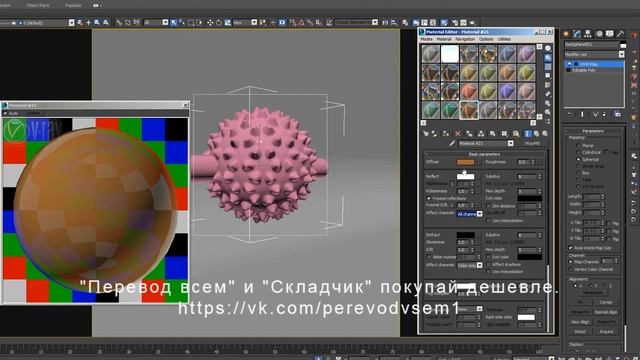Click the black Refract color swatch
The image size is (640, 360).
465,235
